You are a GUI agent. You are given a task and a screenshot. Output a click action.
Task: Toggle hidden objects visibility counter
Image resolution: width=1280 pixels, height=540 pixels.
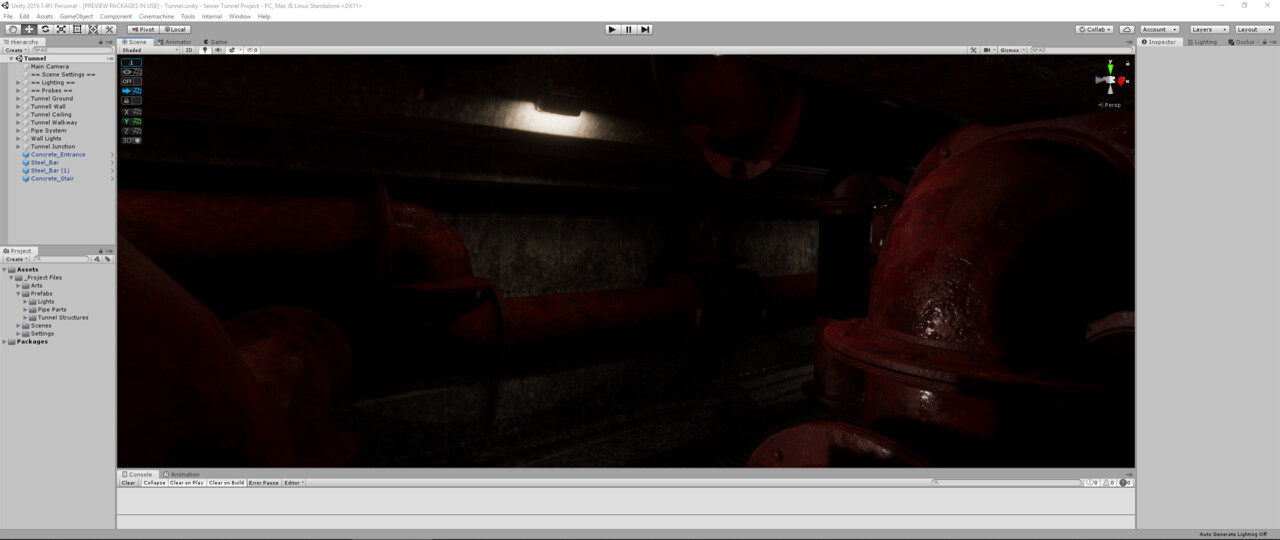coord(251,50)
